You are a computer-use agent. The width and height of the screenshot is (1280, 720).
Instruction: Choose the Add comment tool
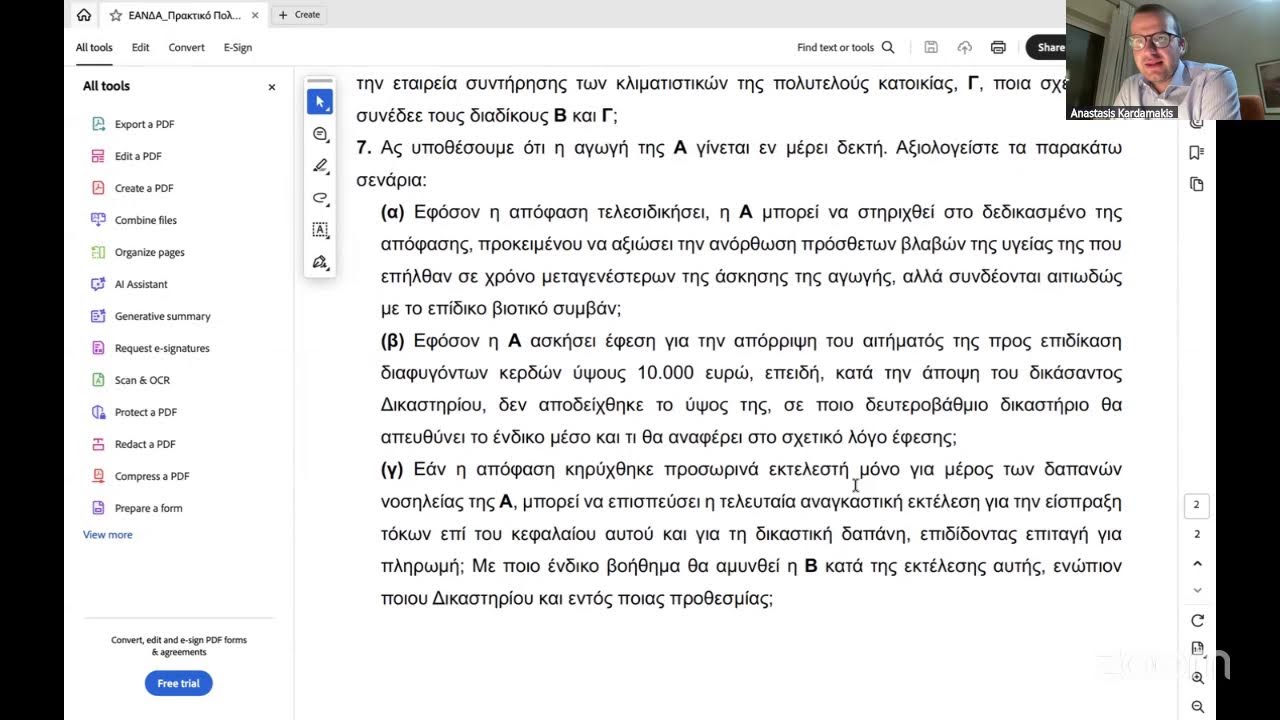(x=320, y=134)
